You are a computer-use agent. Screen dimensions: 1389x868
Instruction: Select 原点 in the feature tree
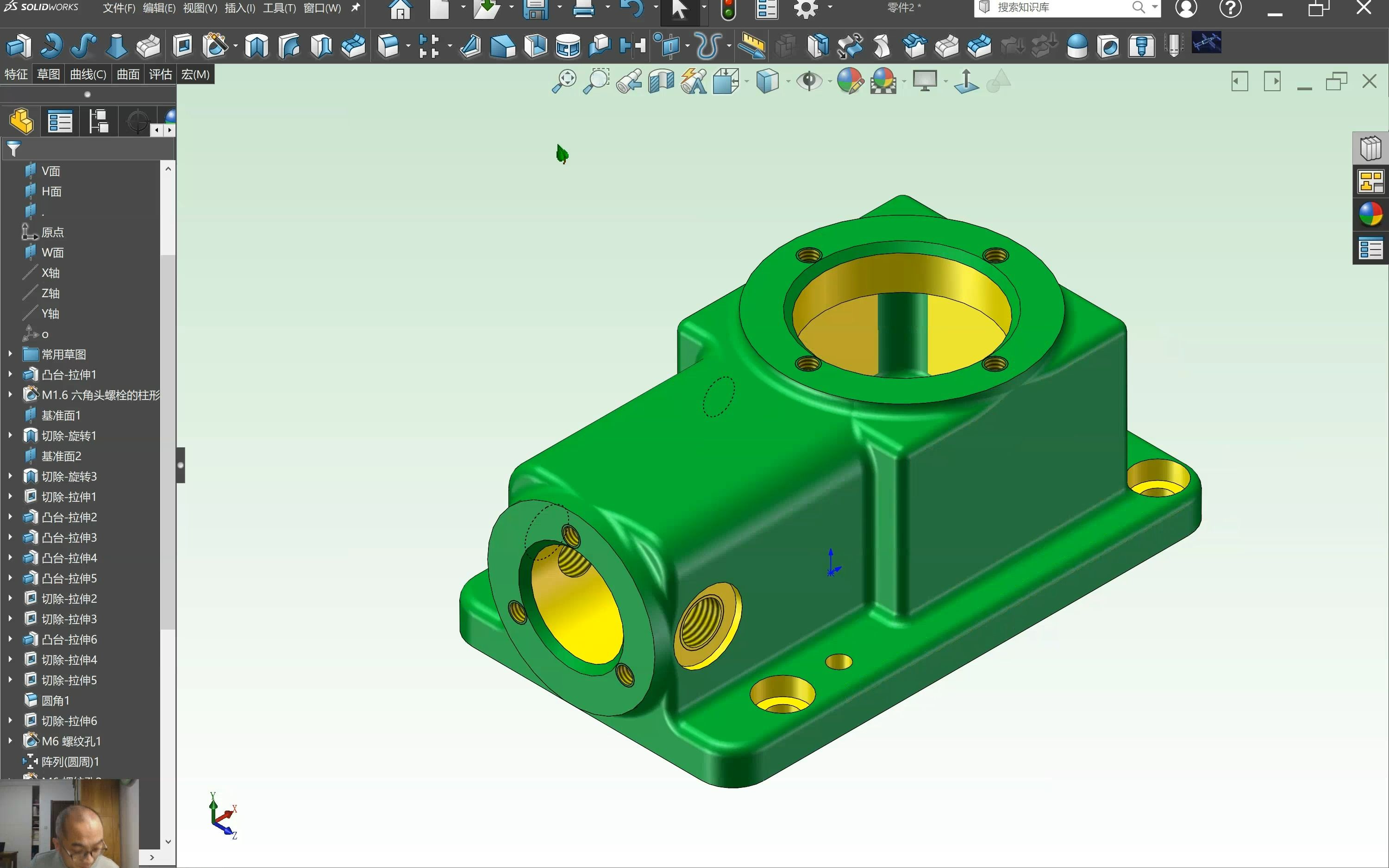(52, 232)
